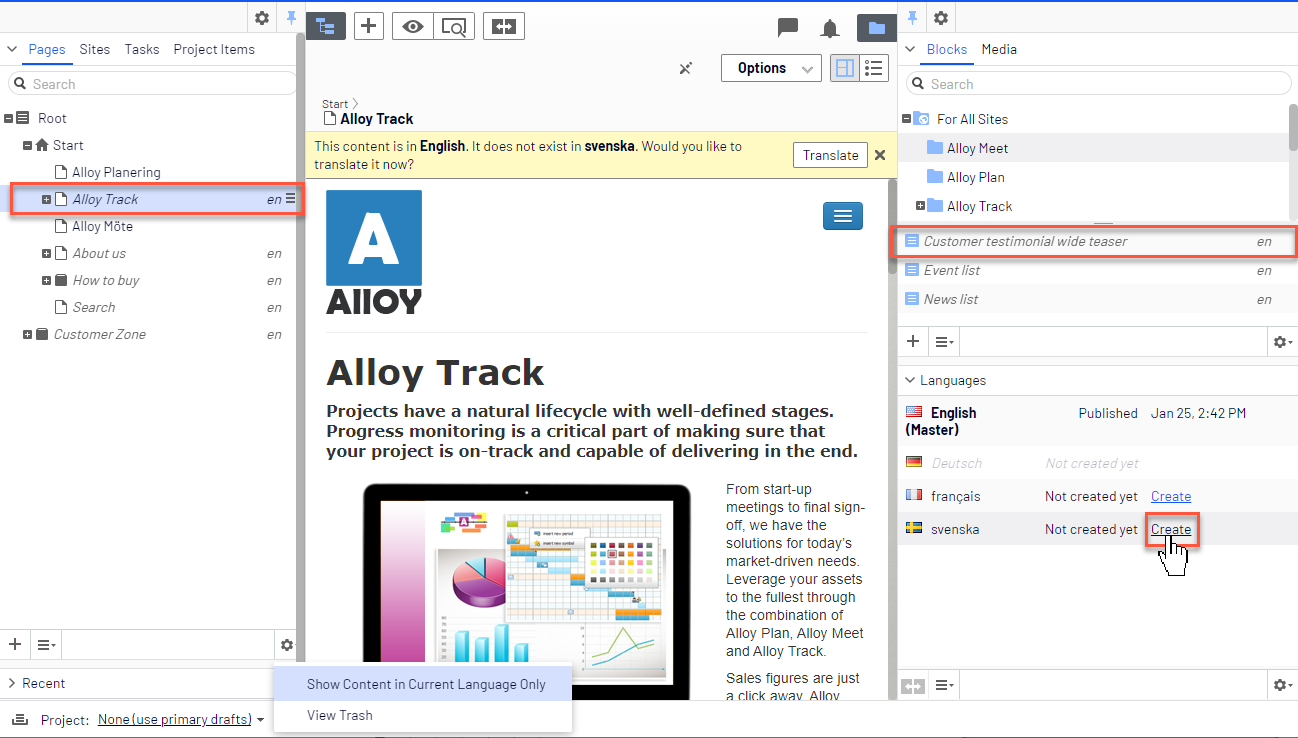
Task: Click Create link for français
Action: coord(1171,496)
